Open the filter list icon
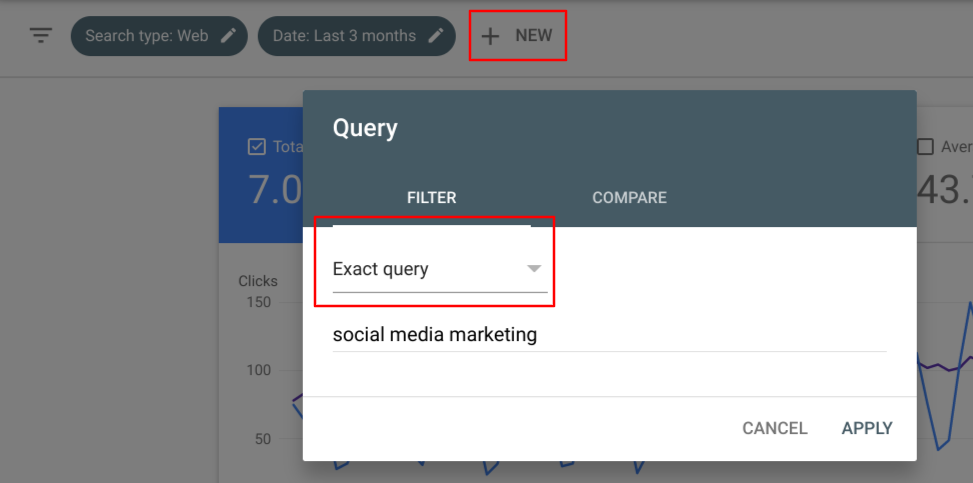973x483 pixels. click(40, 36)
